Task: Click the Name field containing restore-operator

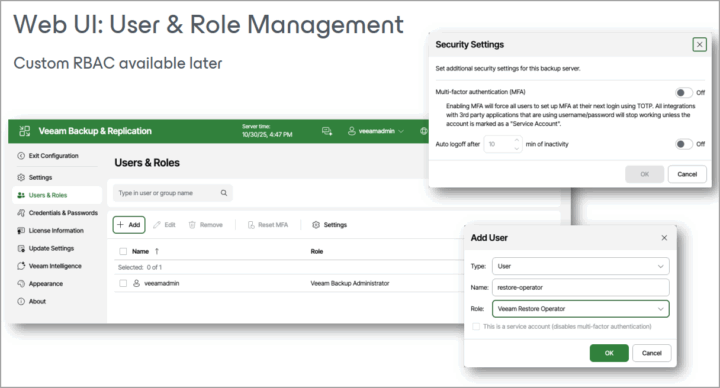Action: coord(581,287)
